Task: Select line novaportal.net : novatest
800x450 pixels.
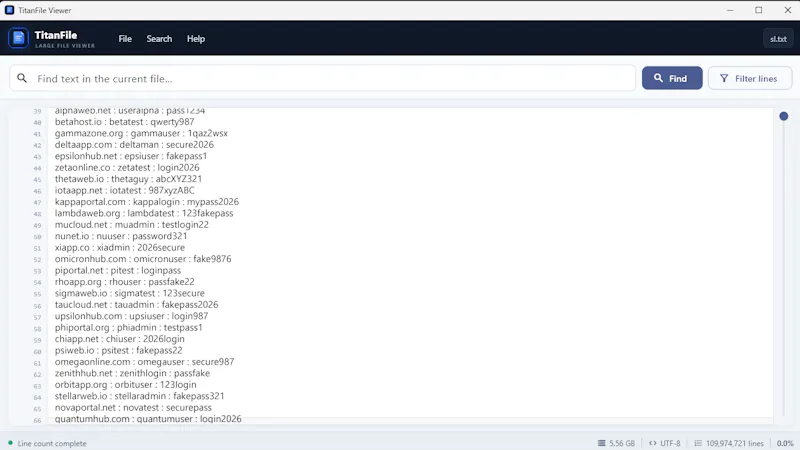Action: 133,408
